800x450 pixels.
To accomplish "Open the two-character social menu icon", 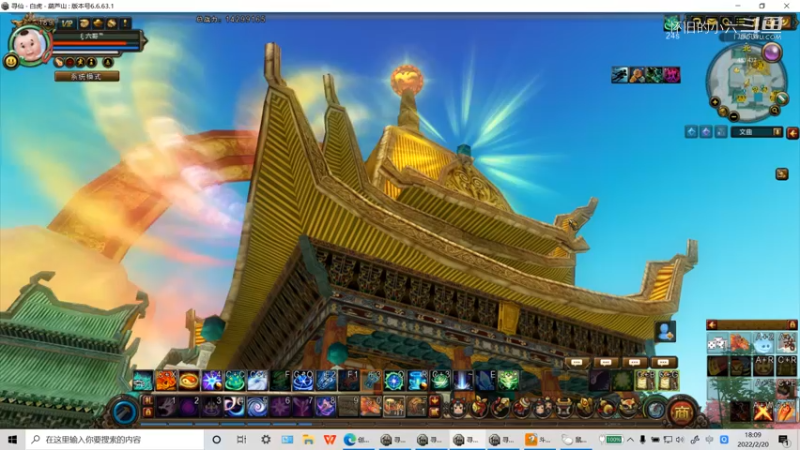I will [x=543, y=408].
